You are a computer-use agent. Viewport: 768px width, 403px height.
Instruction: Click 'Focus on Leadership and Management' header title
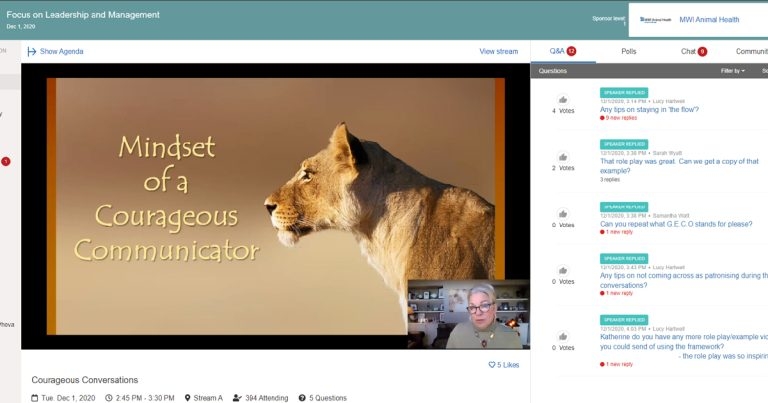[83, 15]
